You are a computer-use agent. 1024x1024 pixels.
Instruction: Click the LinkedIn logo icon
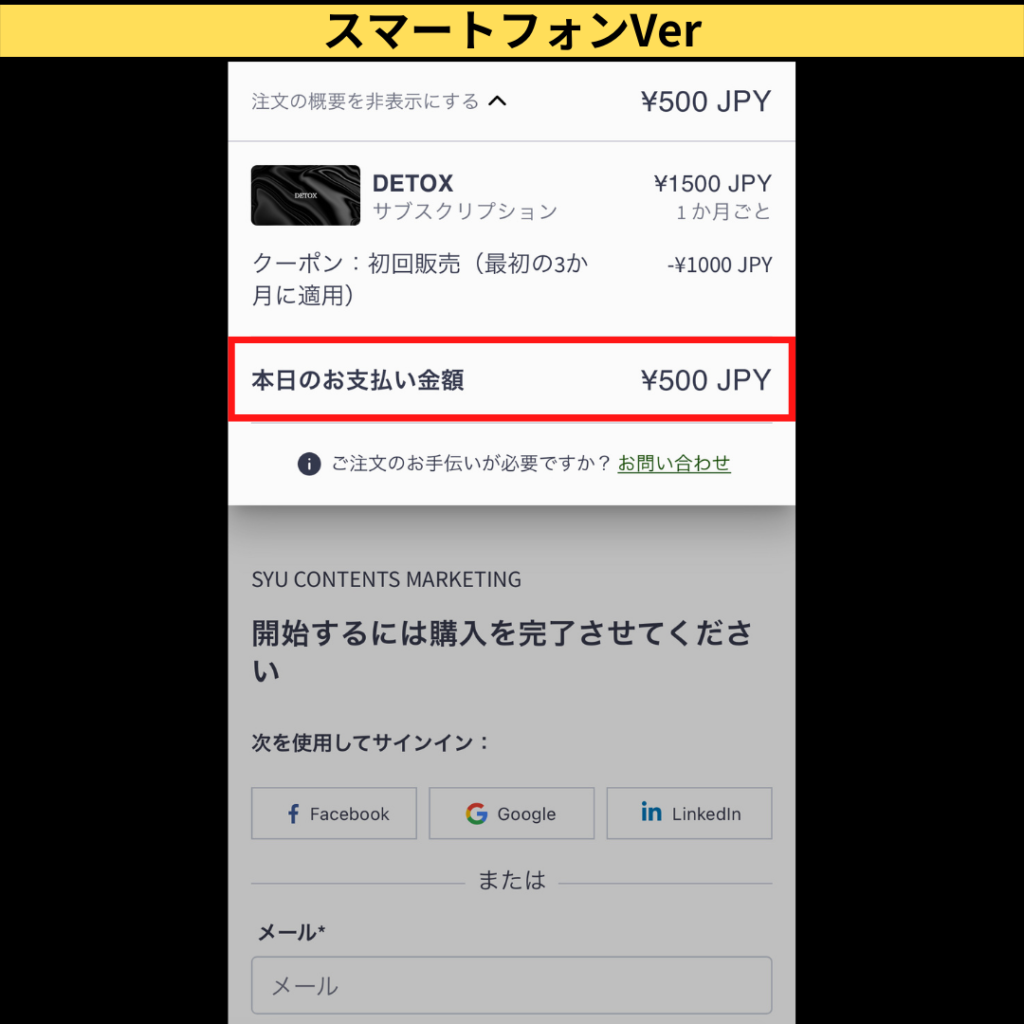tap(651, 812)
